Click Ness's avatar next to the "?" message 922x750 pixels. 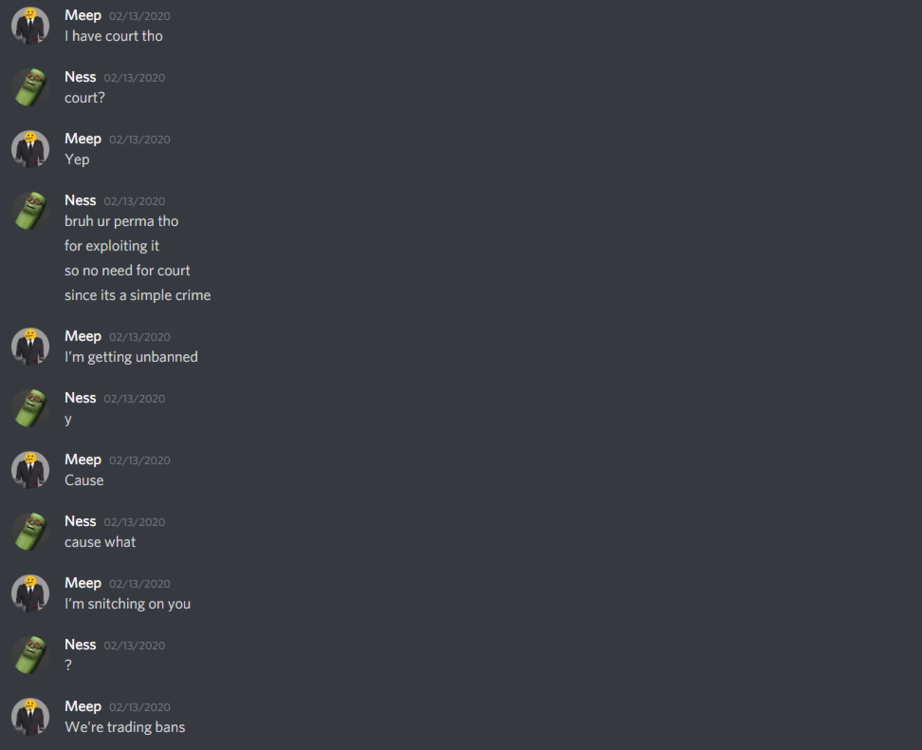click(x=30, y=655)
